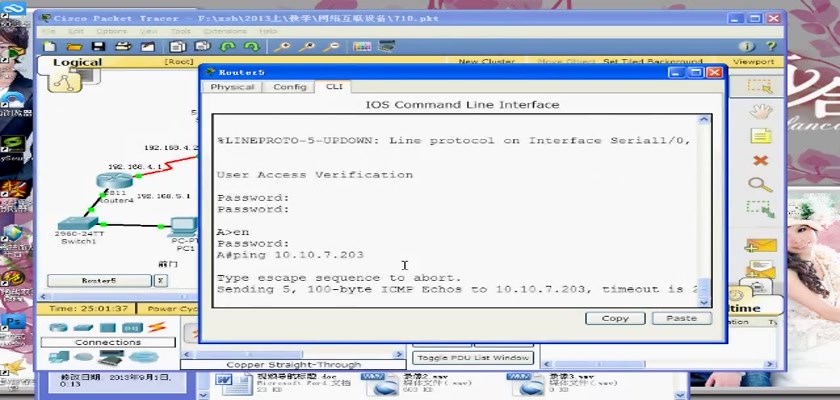840x400 pixels.
Task: Click inside the CLI terminal area
Action: click(x=455, y=211)
